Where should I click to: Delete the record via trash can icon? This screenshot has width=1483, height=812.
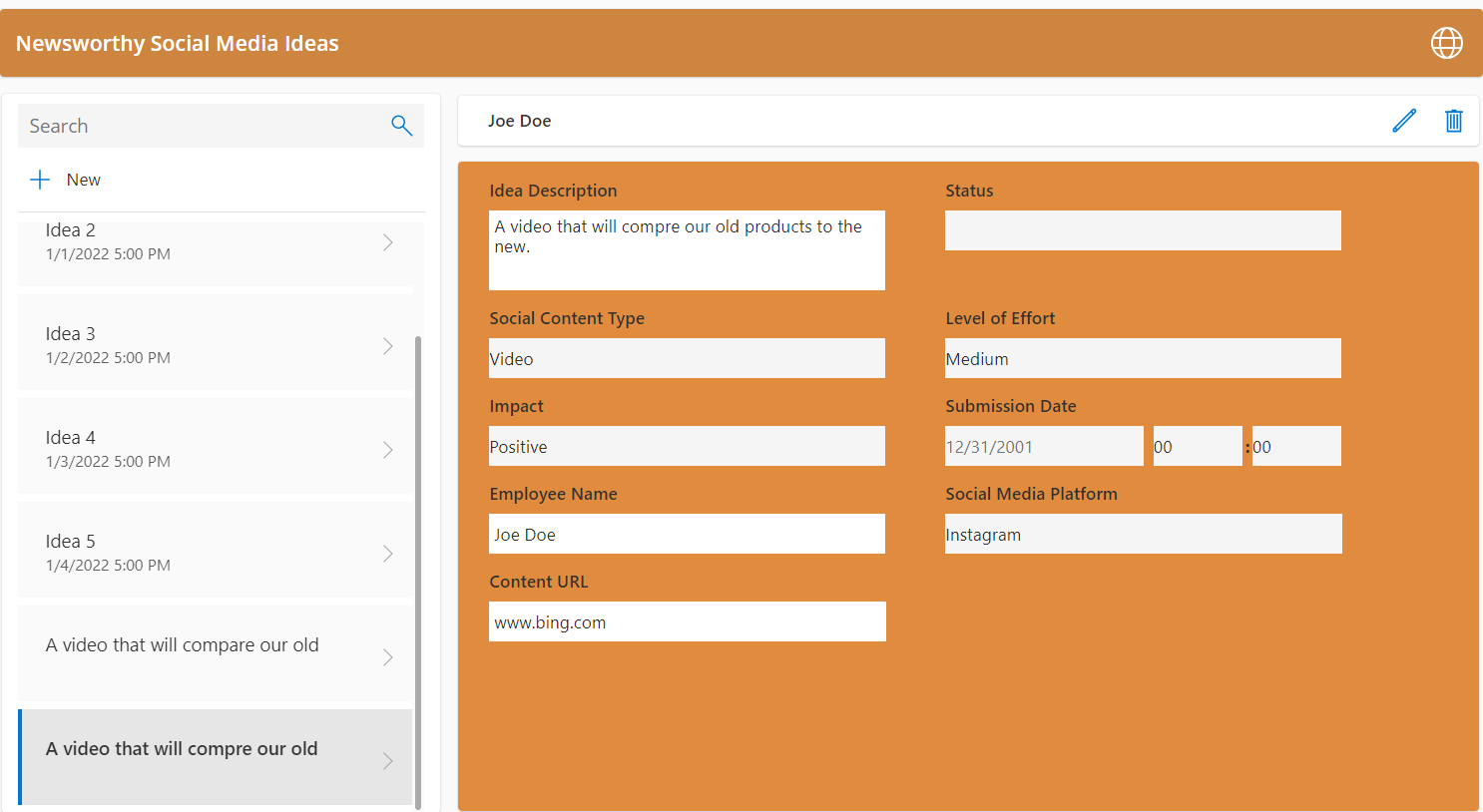coord(1453,120)
